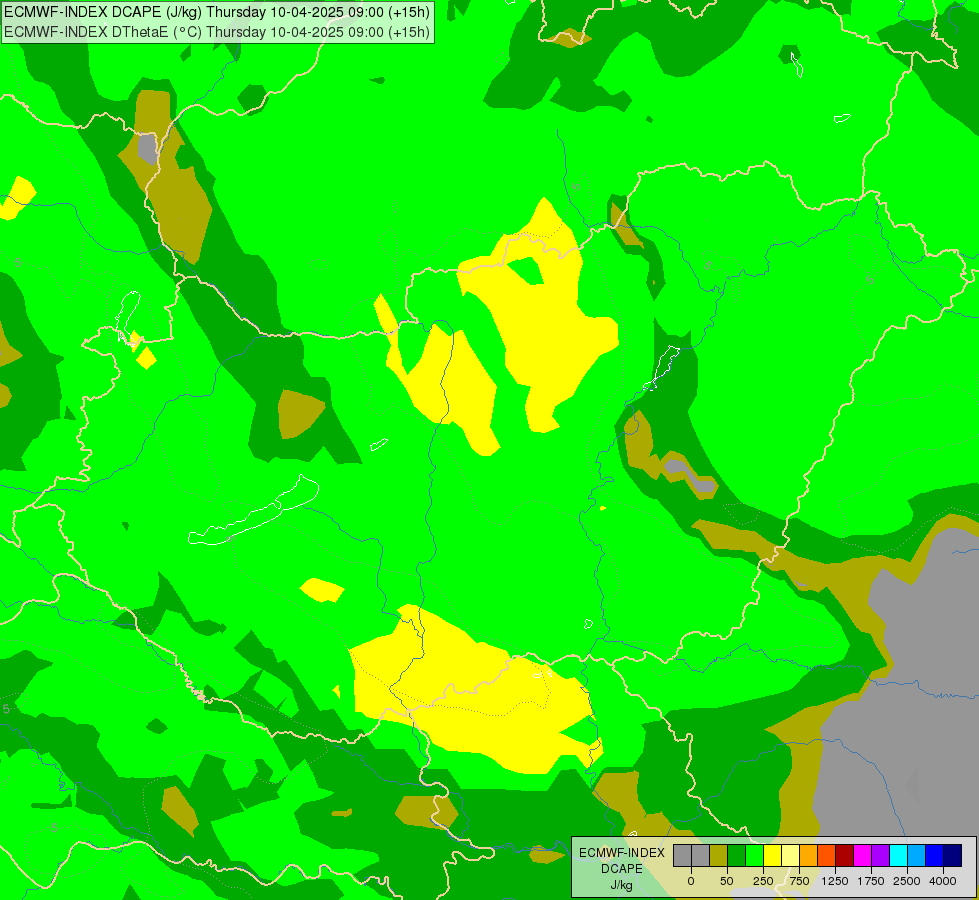The image size is (979, 900).
Task: Click the legend value 50
Action: pyautogui.click(x=727, y=881)
